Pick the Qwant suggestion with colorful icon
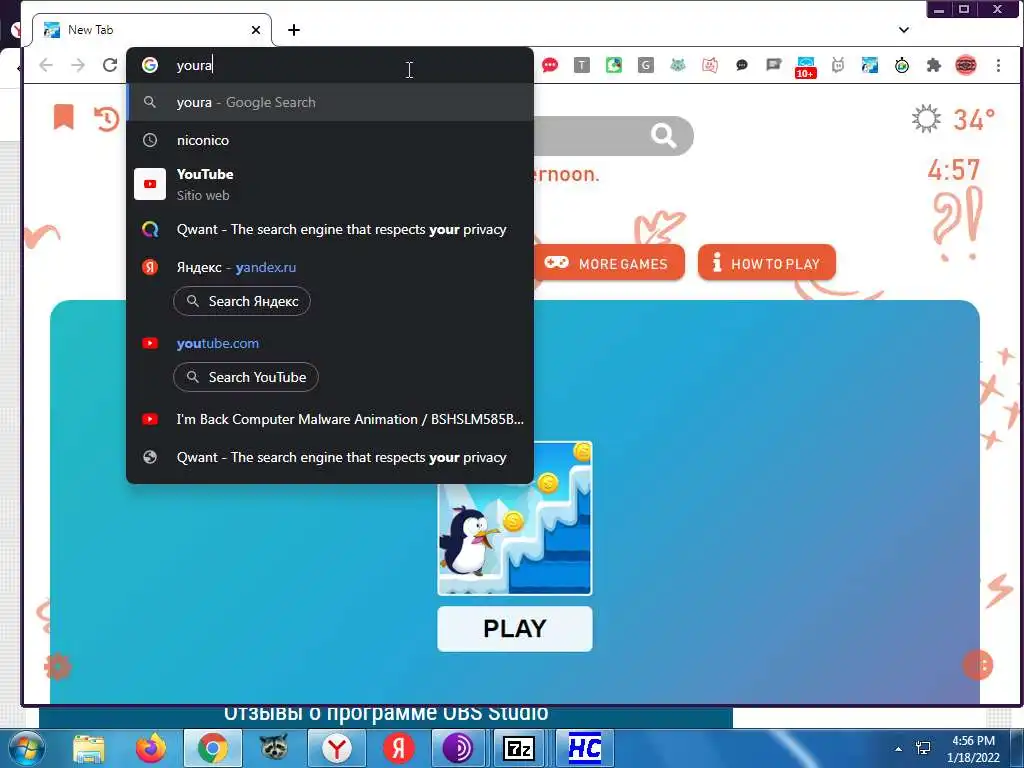This screenshot has height=768, width=1024. click(330, 229)
